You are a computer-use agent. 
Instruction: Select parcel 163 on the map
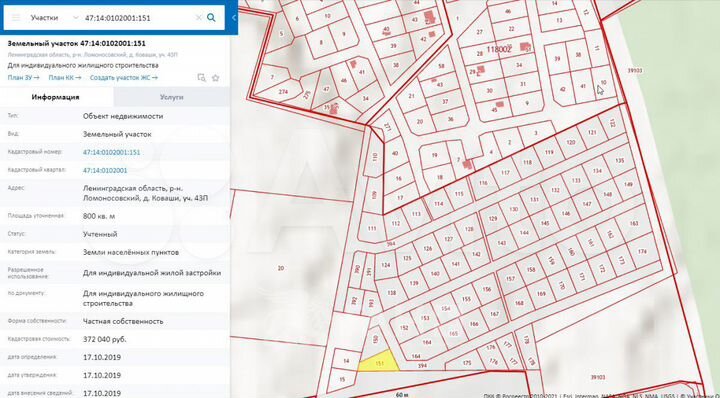pyautogui.click(x=634, y=224)
